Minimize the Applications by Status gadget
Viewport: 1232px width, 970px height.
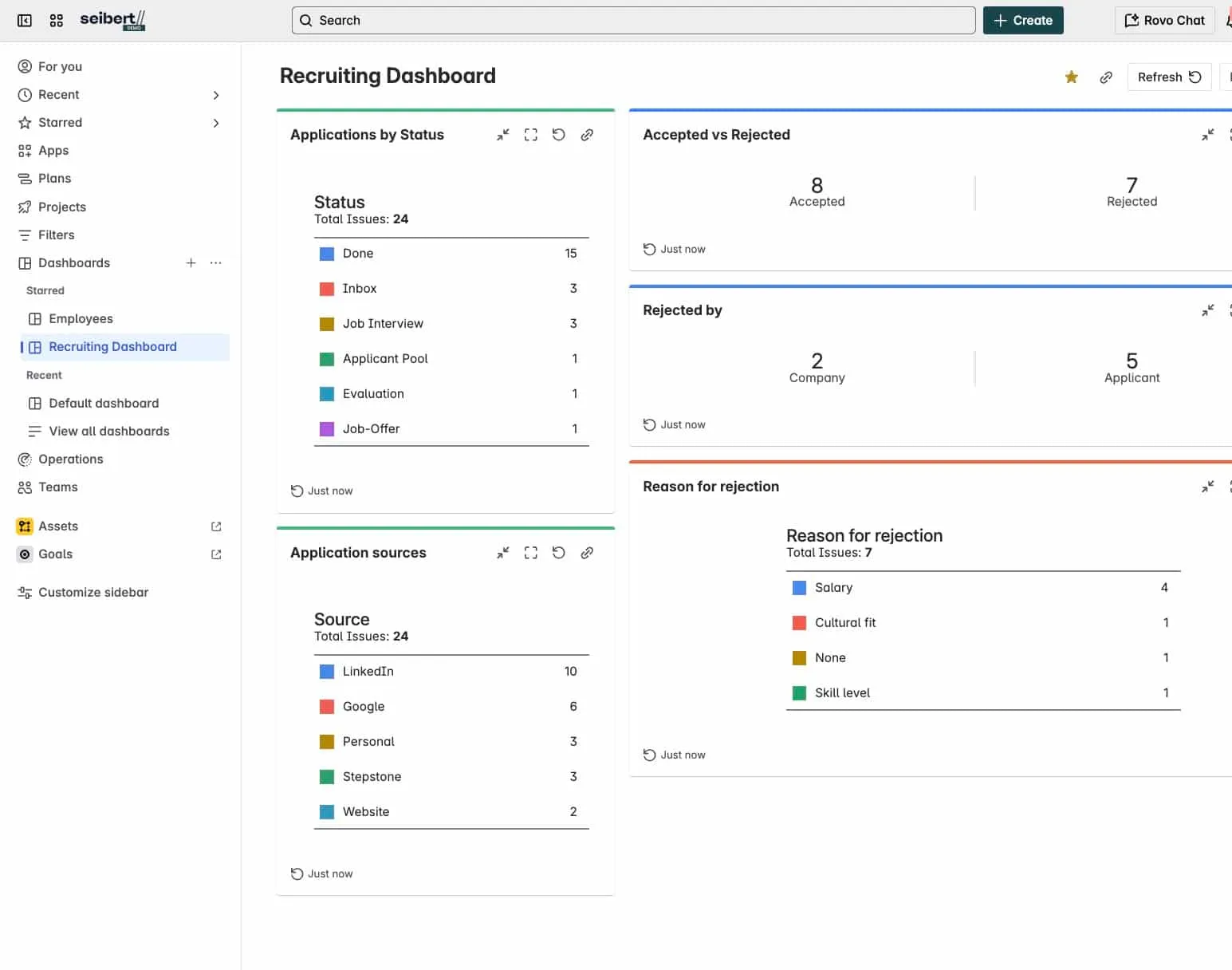click(502, 135)
